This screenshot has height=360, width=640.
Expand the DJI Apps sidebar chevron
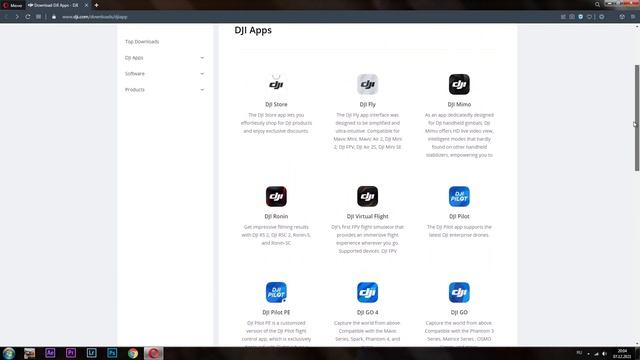coord(202,58)
